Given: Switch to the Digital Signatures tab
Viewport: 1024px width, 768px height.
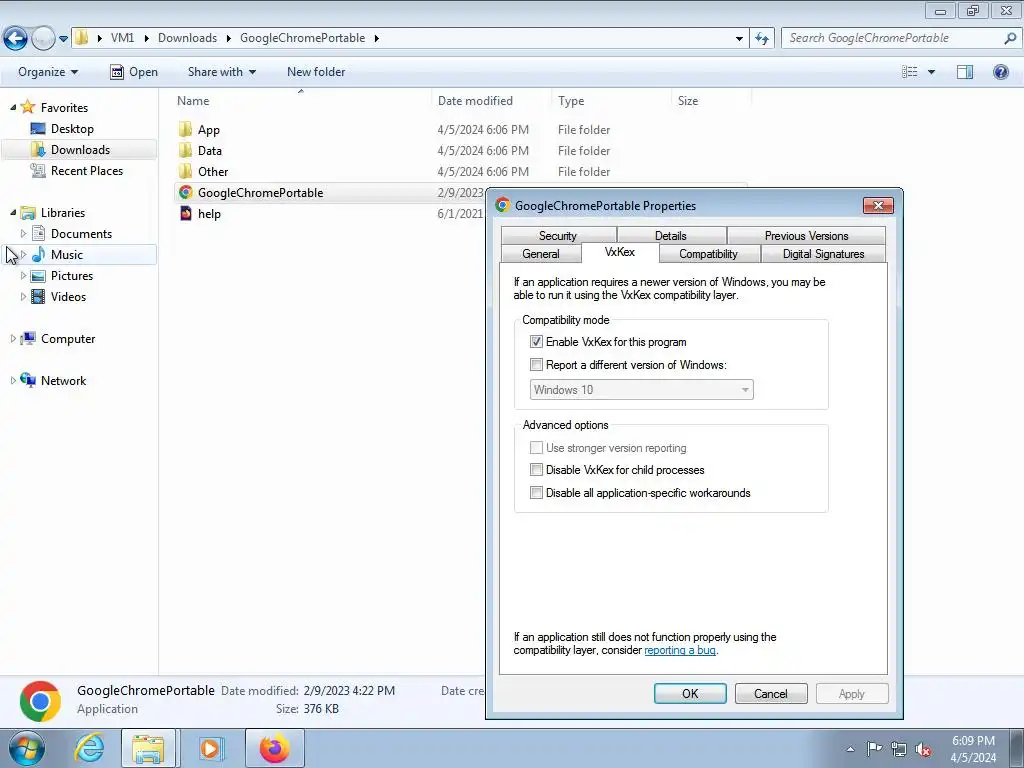Looking at the screenshot, I should 824,254.
